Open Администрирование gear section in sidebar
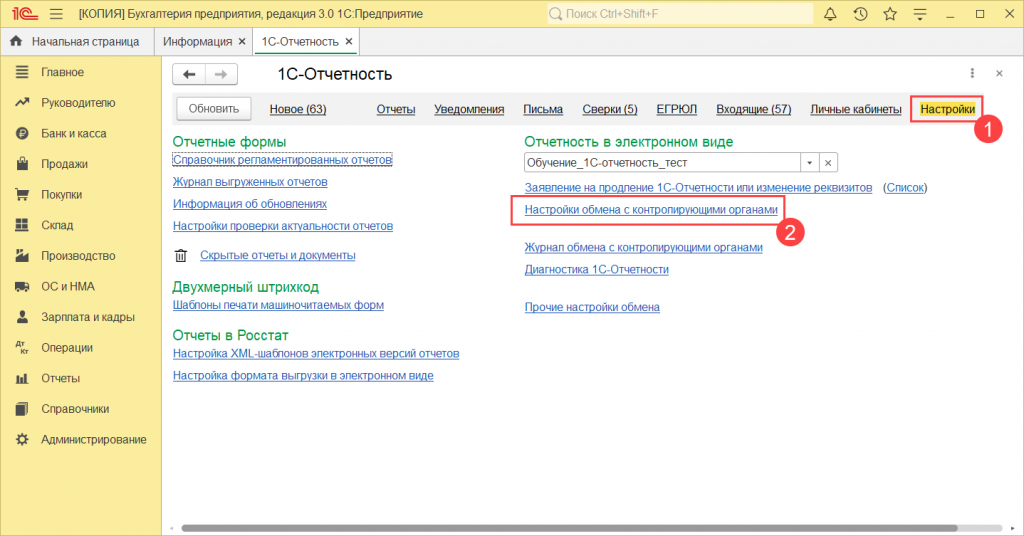 click(x=81, y=439)
